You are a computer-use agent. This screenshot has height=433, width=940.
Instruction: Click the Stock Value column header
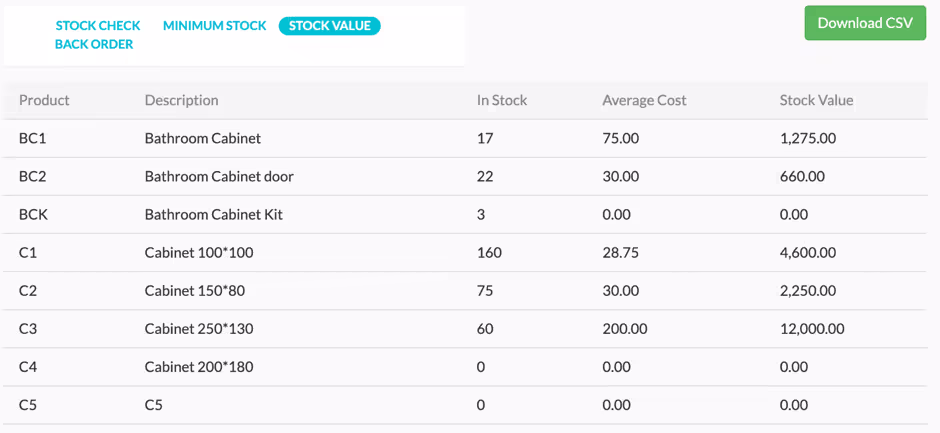pos(816,100)
